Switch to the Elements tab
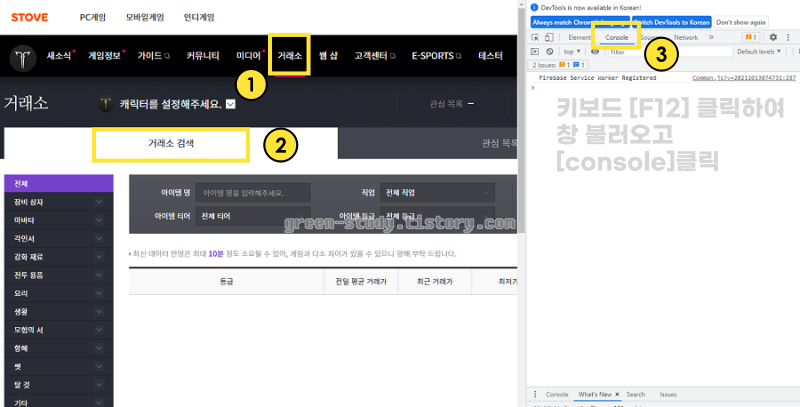 (x=580, y=38)
